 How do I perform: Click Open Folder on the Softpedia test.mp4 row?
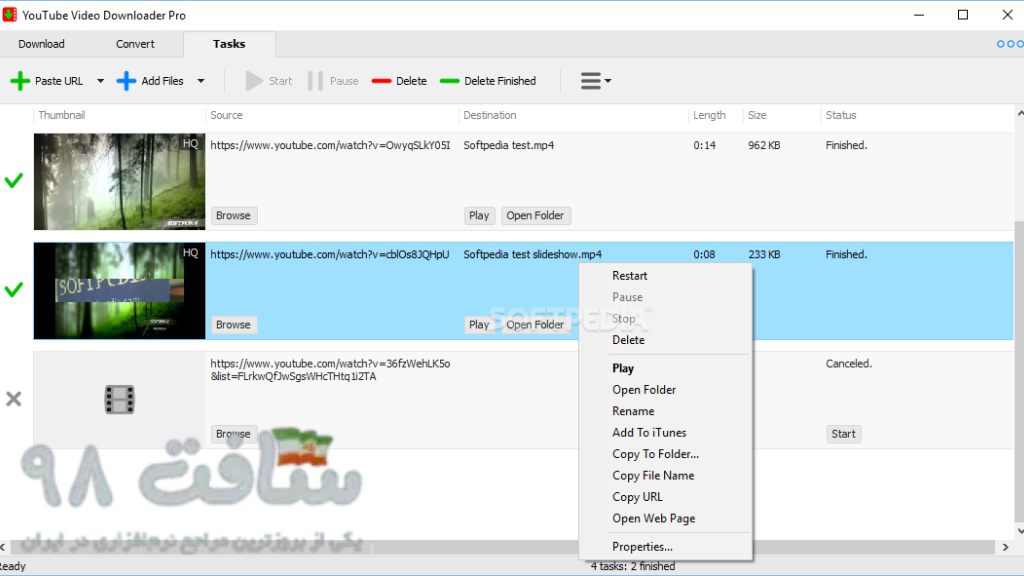pos(536,216)
